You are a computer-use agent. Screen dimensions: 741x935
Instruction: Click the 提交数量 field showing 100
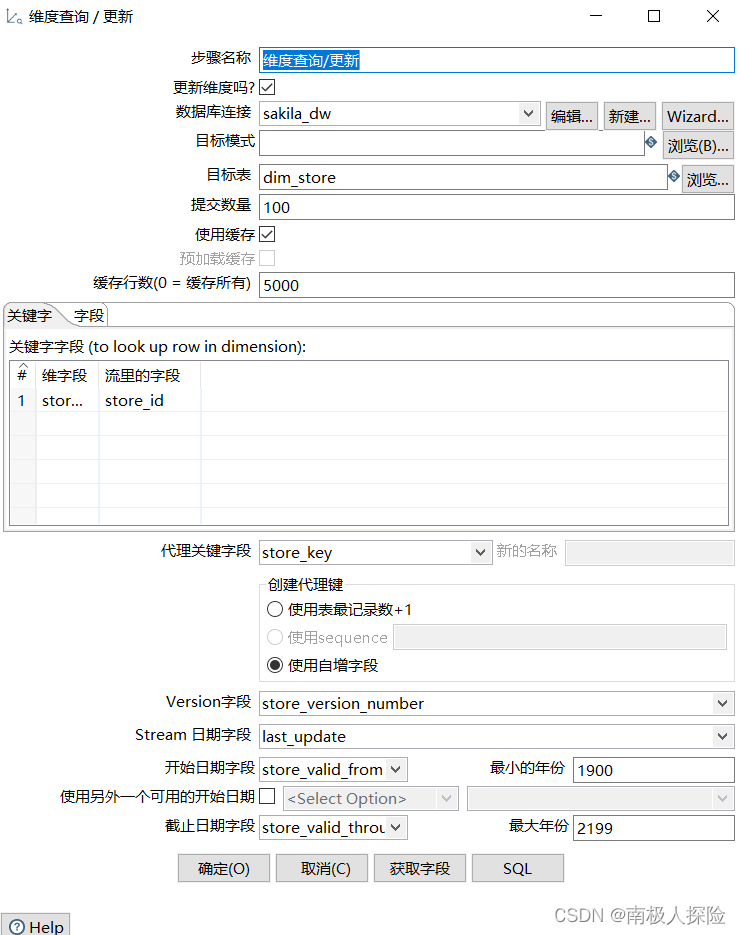click(497, 207)
